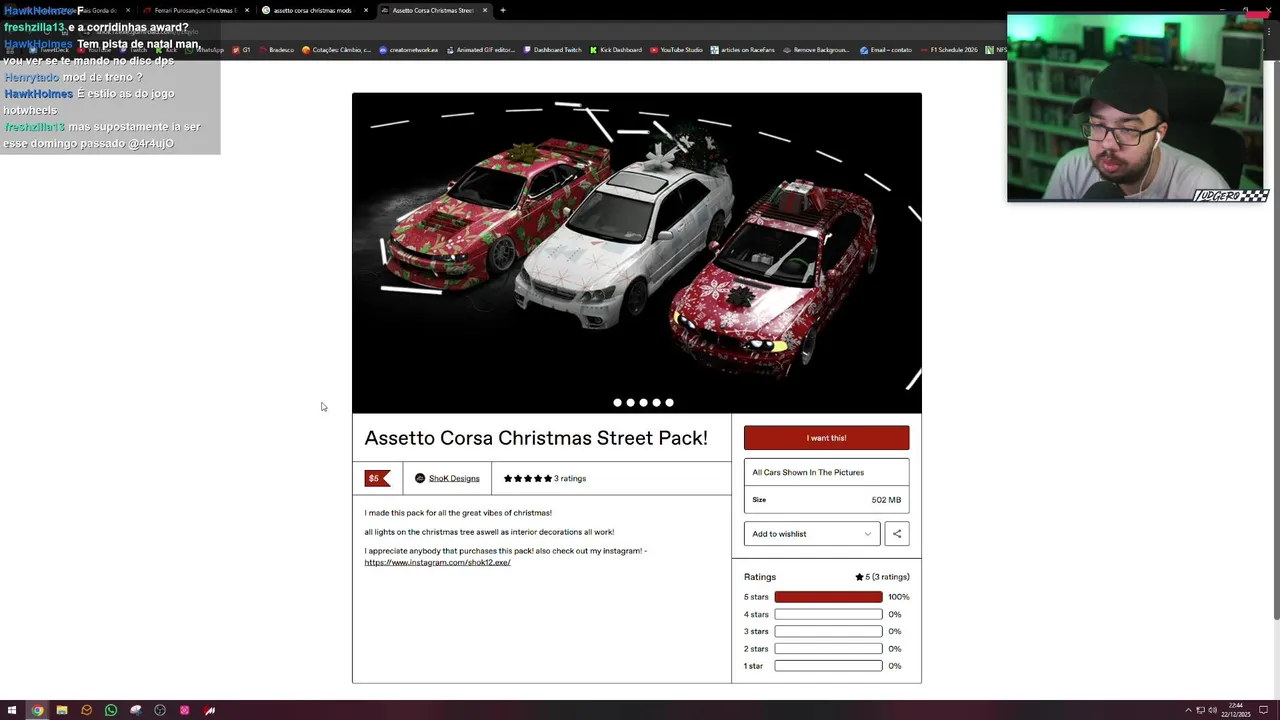Open the red MSI app on taskbar
The width and height of the screenshot is (1280, 720).
(210, 710)
